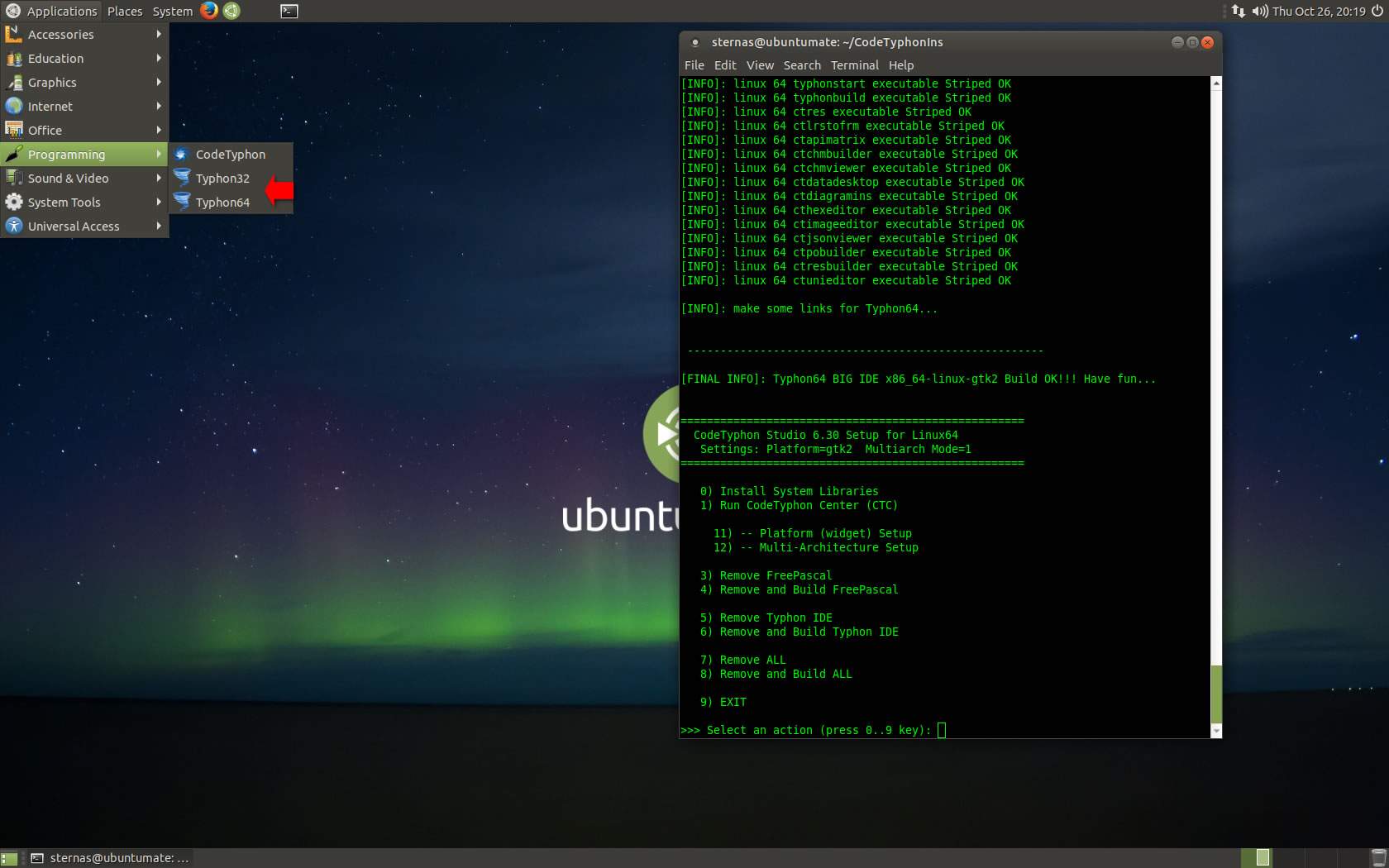Expand the Sound & Video submenu arrow
The image size is (1389, 868).
pyautogui.click(x=159, y=178)
